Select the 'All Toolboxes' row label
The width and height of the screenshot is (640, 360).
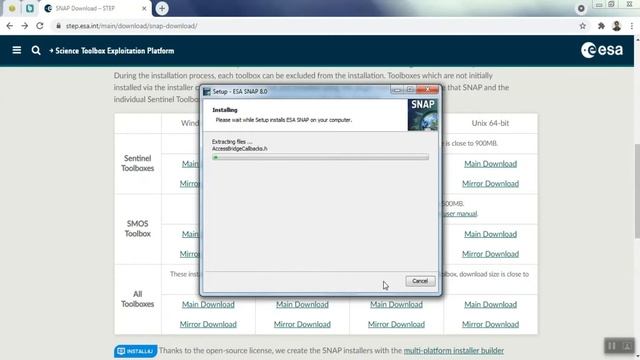(x=138, y=299)
